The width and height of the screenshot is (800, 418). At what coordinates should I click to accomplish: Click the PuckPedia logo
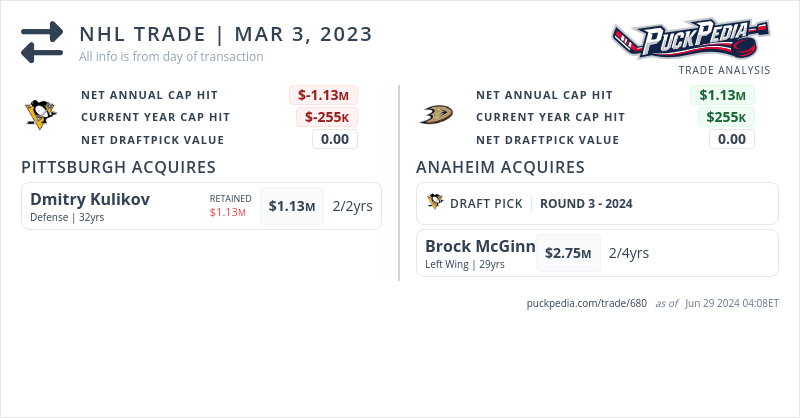(x=690, y=38)
